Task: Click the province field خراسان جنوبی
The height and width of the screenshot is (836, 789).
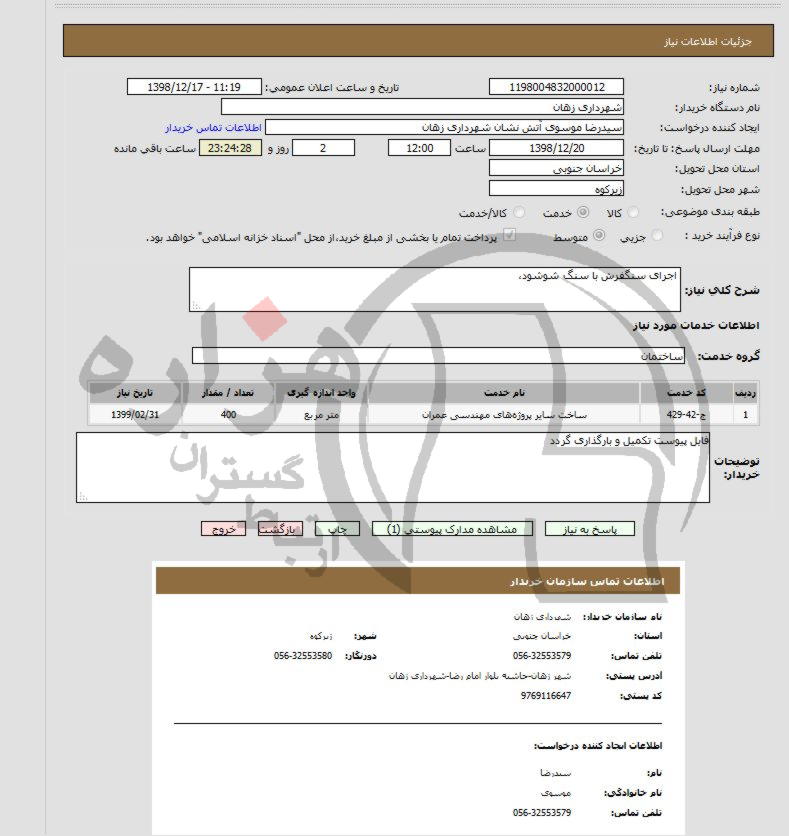Action: tap(556, 168)
